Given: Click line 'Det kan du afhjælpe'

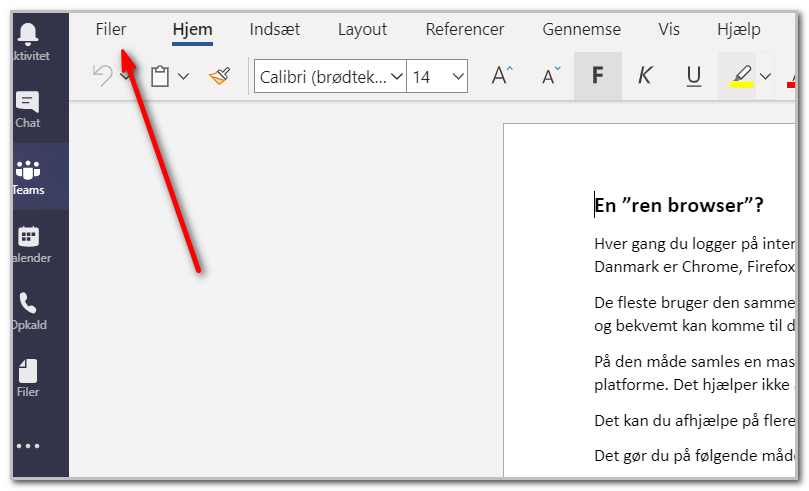Looking at the screenshot, I should coord(694,420).
